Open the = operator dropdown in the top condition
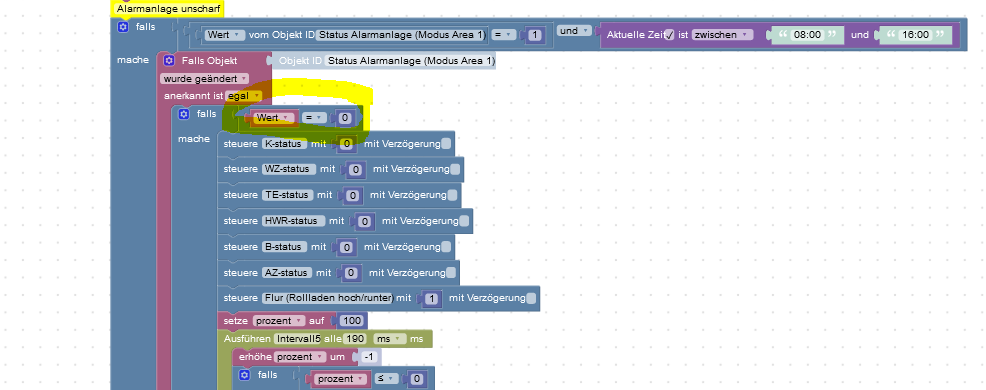 click(x=504, y=35)
